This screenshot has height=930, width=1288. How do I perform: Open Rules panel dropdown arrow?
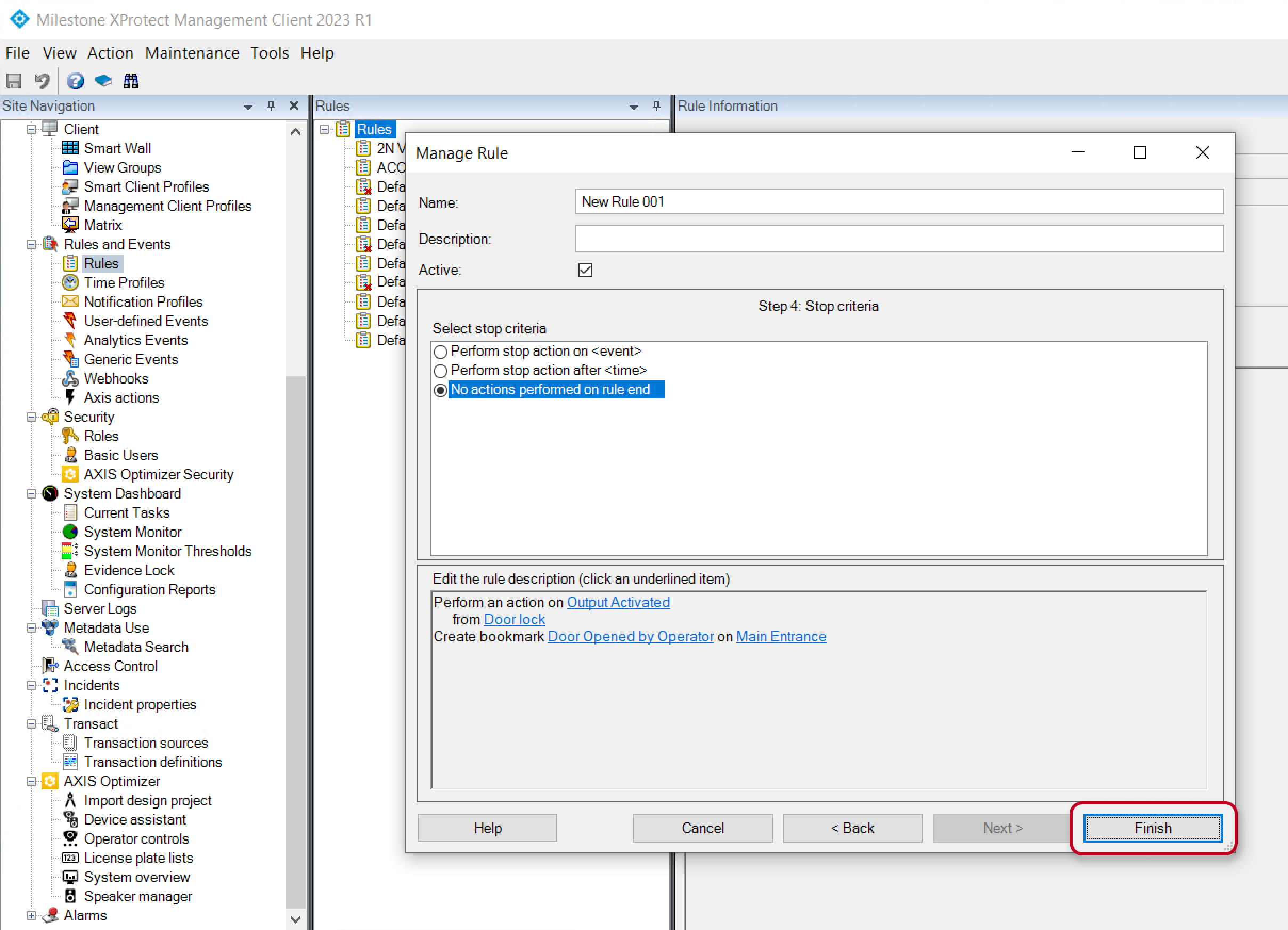coord(633,106)
